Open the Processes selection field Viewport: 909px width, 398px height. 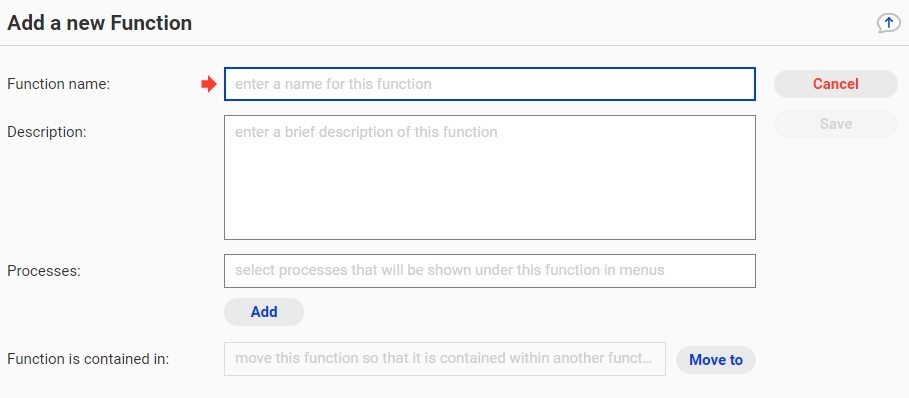click(490, 271)
